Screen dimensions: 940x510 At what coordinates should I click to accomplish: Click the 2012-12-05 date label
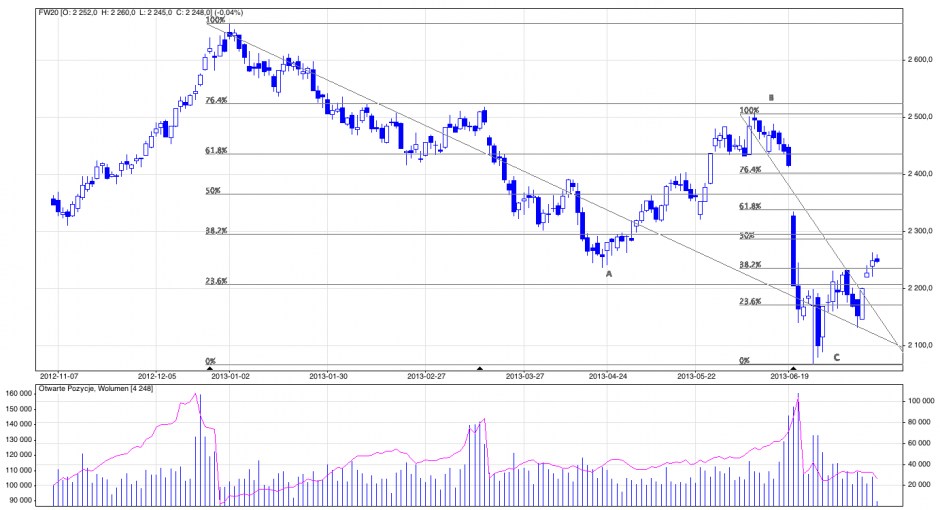[x=156, y=377]
